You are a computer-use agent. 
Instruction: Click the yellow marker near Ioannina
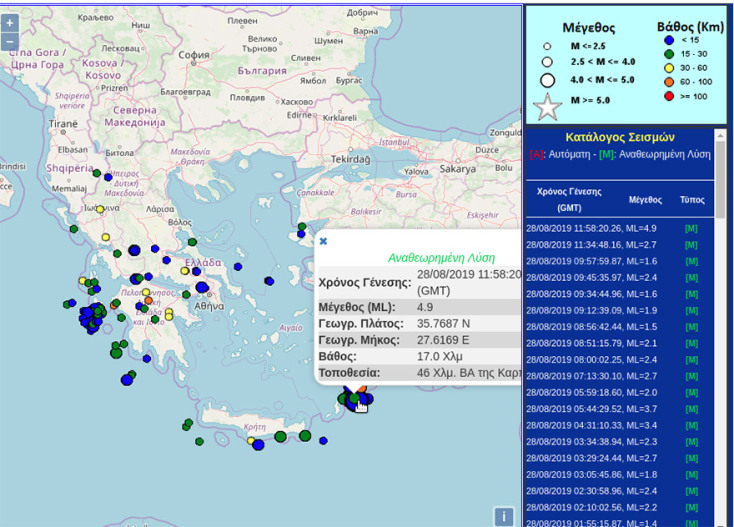[100, 209]
